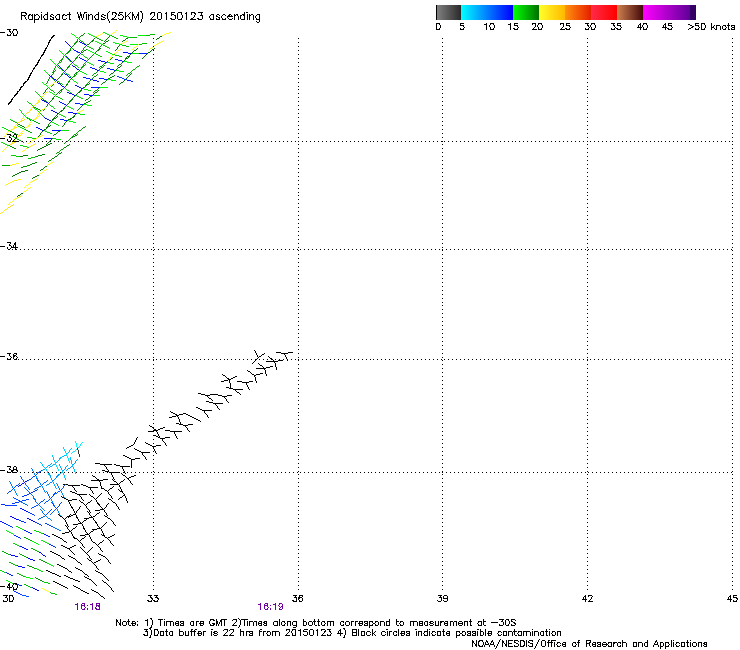Image resolution: width=740 pixels, height=650 pixels.
Task: Click the longitude label '33'
Action: (153, 599)
